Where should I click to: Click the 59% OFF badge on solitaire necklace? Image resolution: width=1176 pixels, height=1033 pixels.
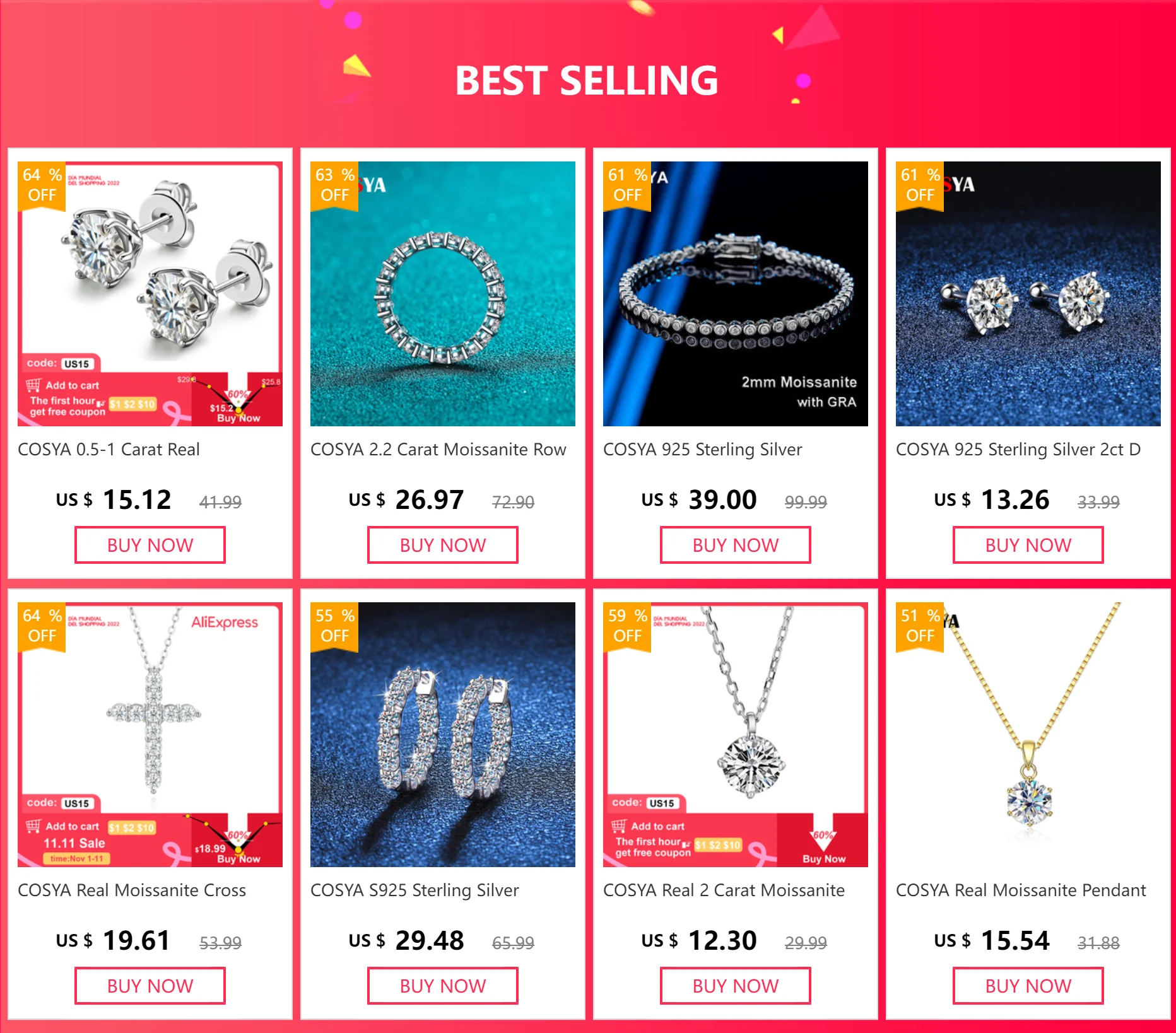(627, 626)
